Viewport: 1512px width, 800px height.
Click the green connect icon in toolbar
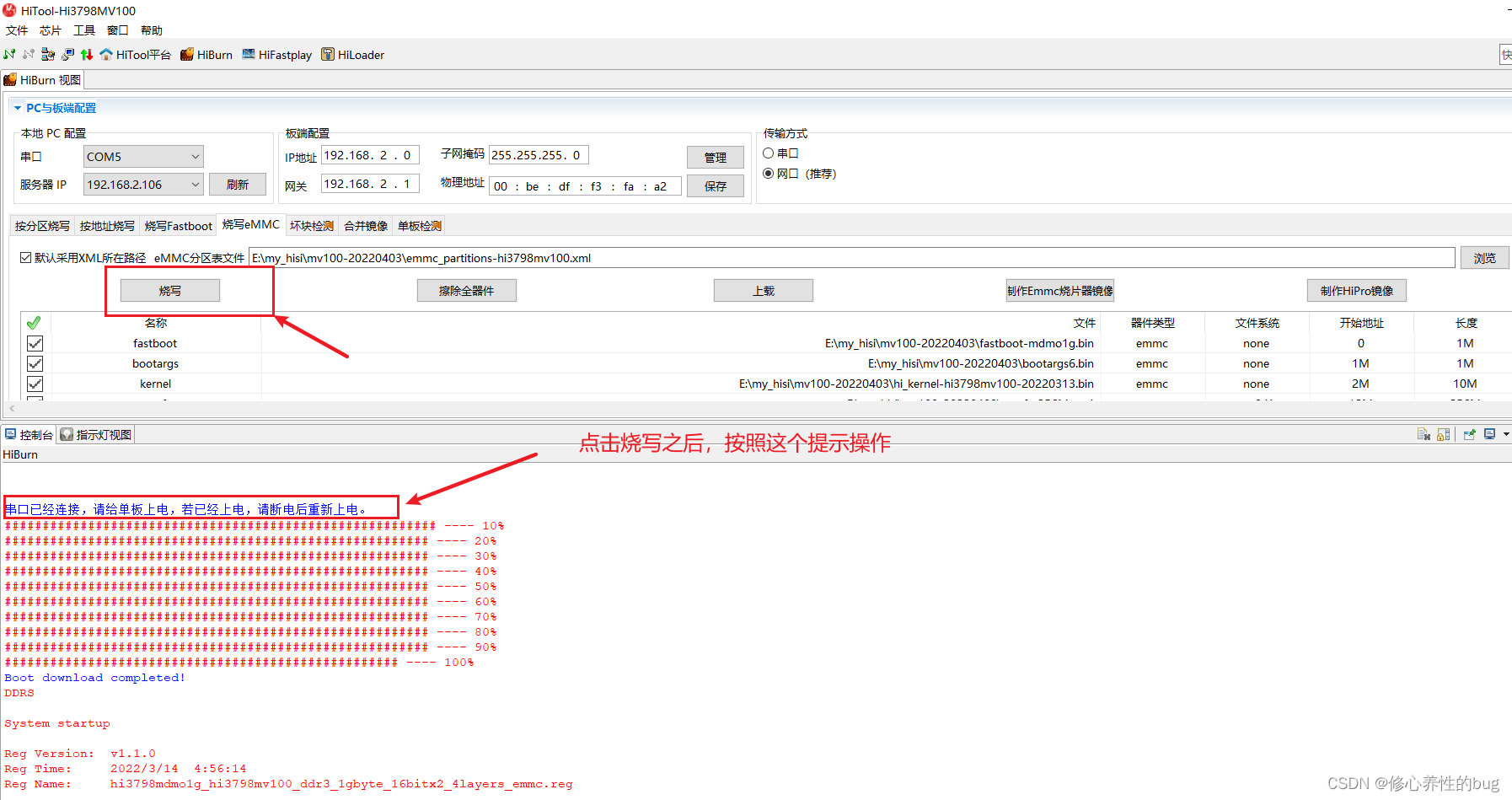(9, 54)
